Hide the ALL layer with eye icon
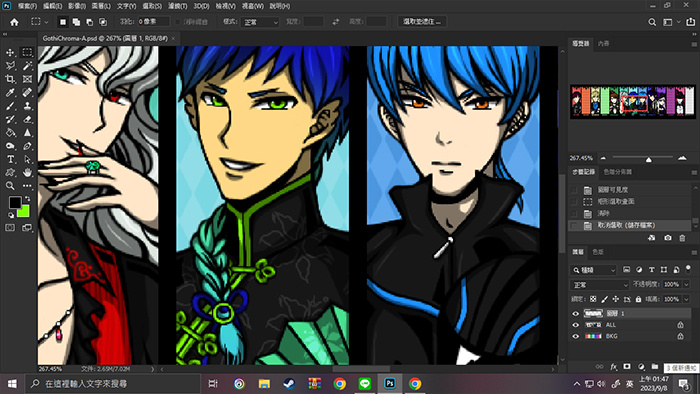 coord(575,325)
